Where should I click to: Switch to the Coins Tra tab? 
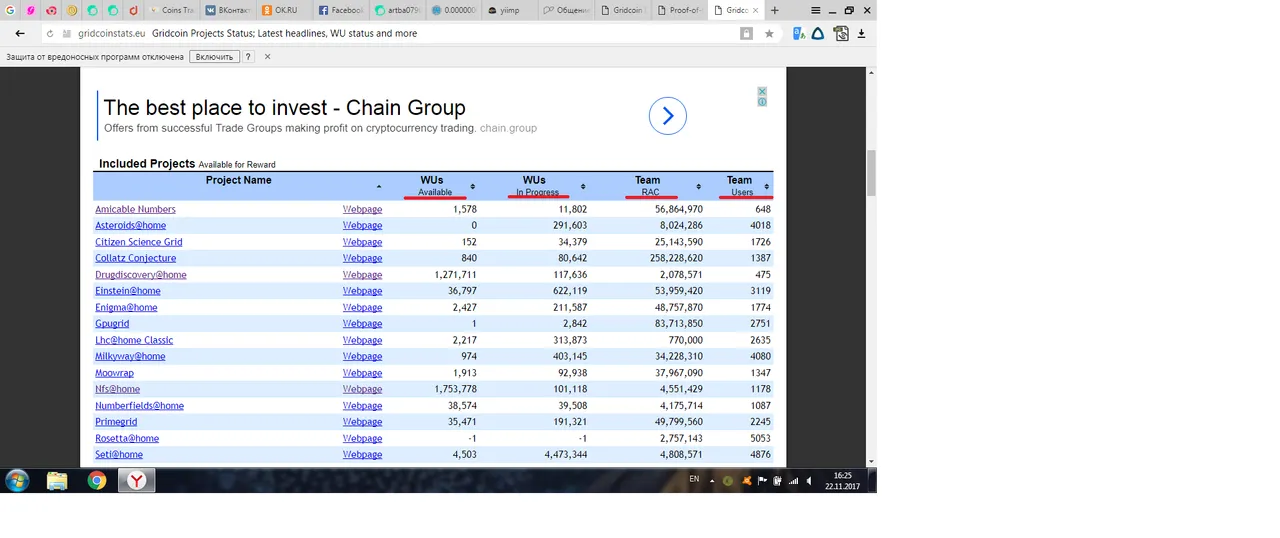click(172, 10)
